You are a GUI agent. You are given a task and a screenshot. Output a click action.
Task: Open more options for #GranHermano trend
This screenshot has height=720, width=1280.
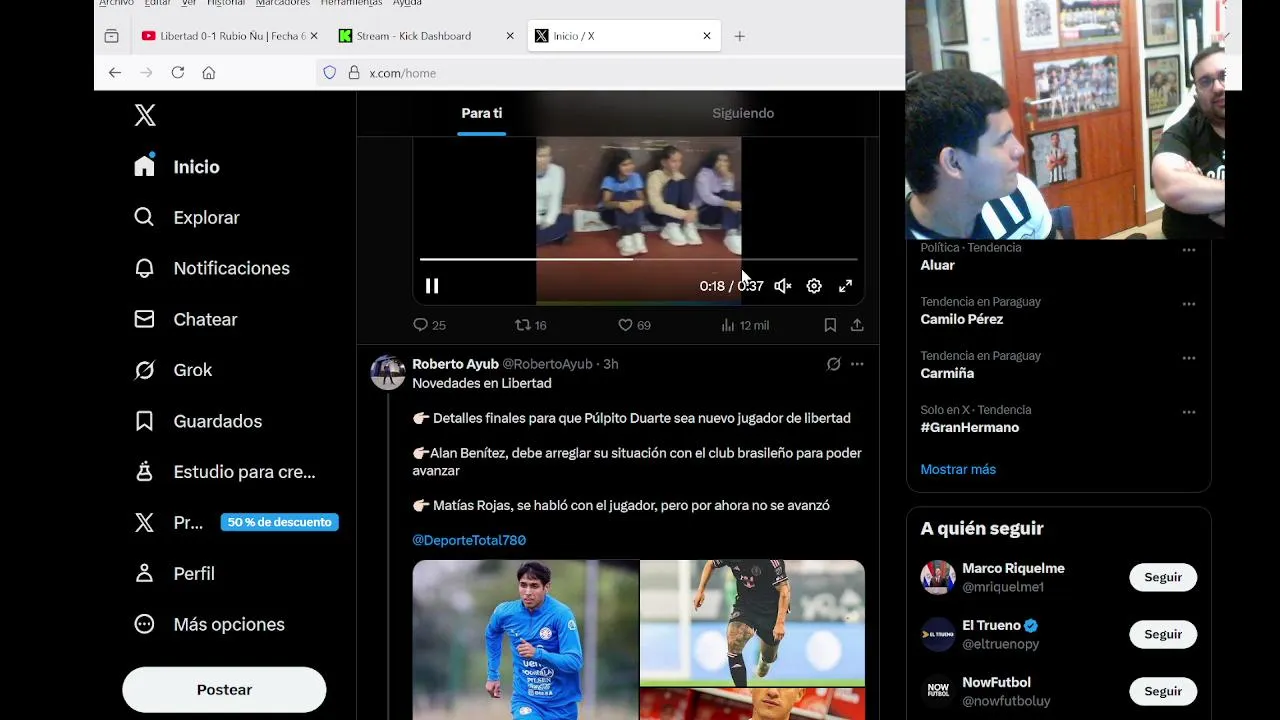(1189, 412)
